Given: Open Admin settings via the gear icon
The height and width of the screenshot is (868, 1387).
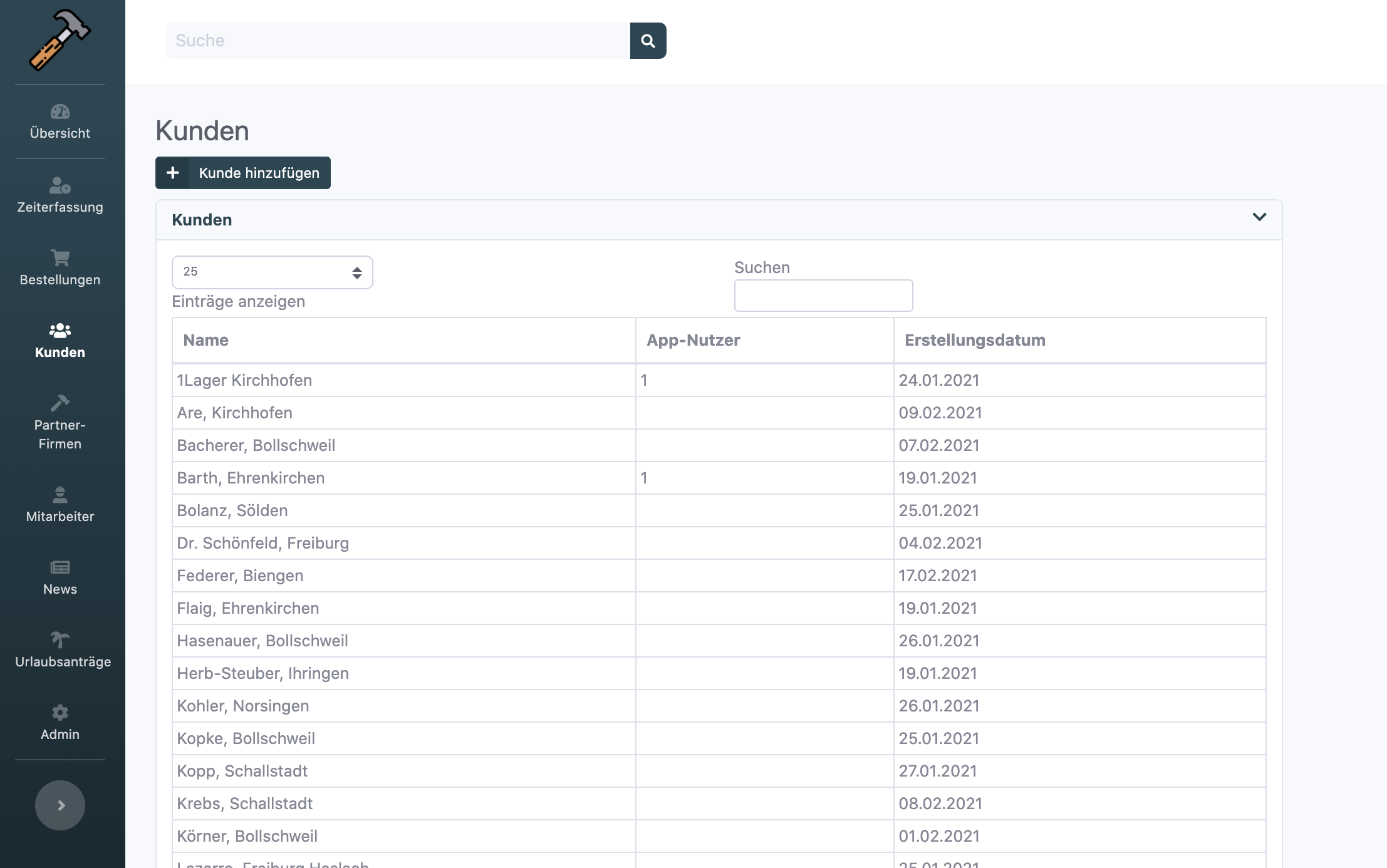Looking at the screenshot, I should 60,713.
